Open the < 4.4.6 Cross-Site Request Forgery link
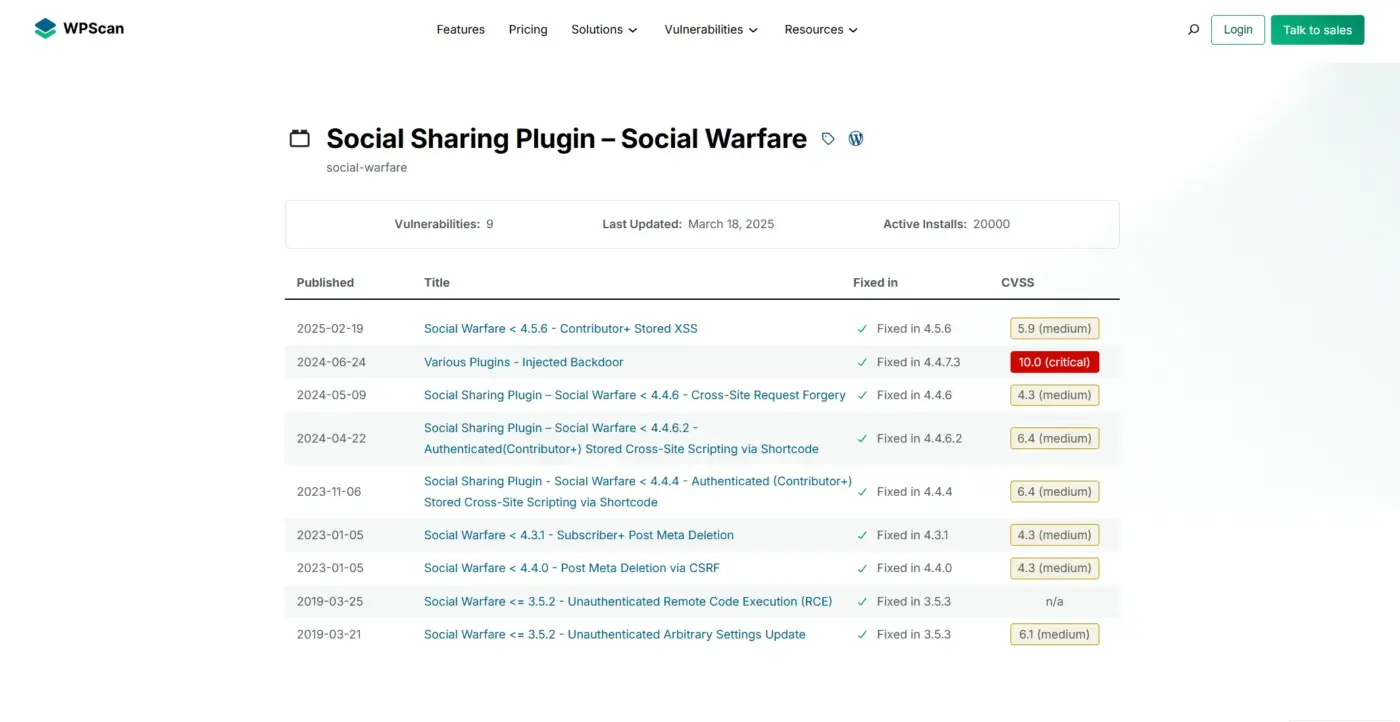The image size is (1400, 722). (635, 395)
